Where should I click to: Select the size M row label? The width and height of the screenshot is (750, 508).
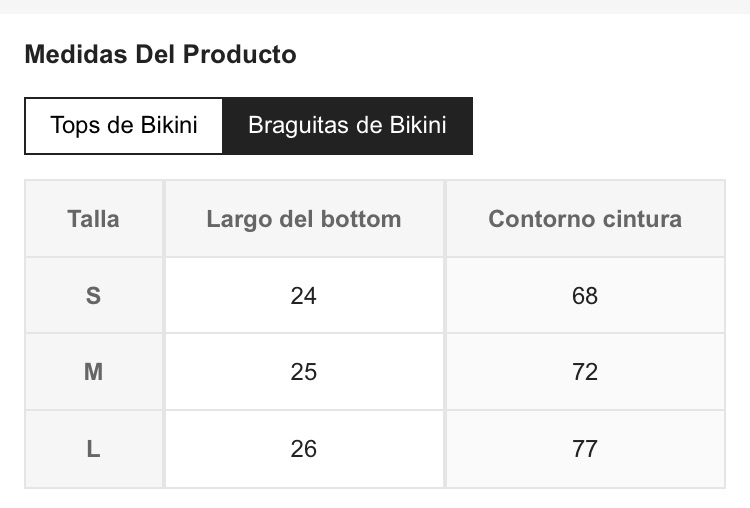click(94, 372)
